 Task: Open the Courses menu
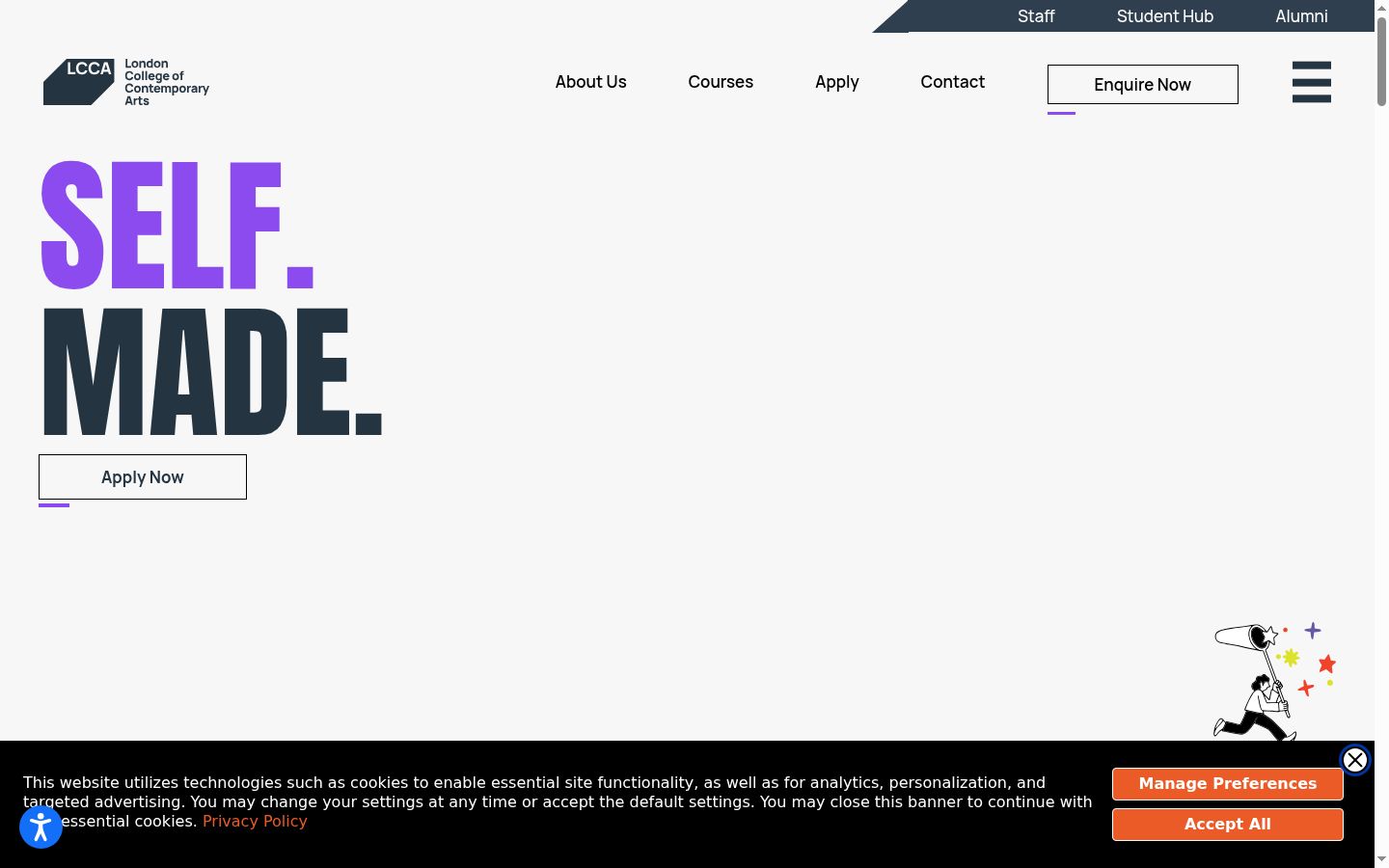[x=721, y=82]
